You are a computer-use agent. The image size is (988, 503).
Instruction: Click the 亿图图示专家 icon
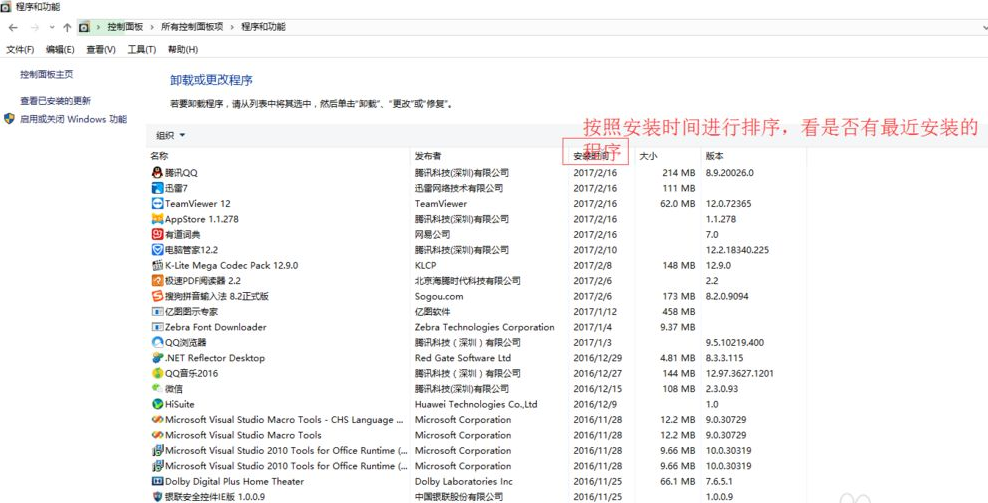pos(158,311)
